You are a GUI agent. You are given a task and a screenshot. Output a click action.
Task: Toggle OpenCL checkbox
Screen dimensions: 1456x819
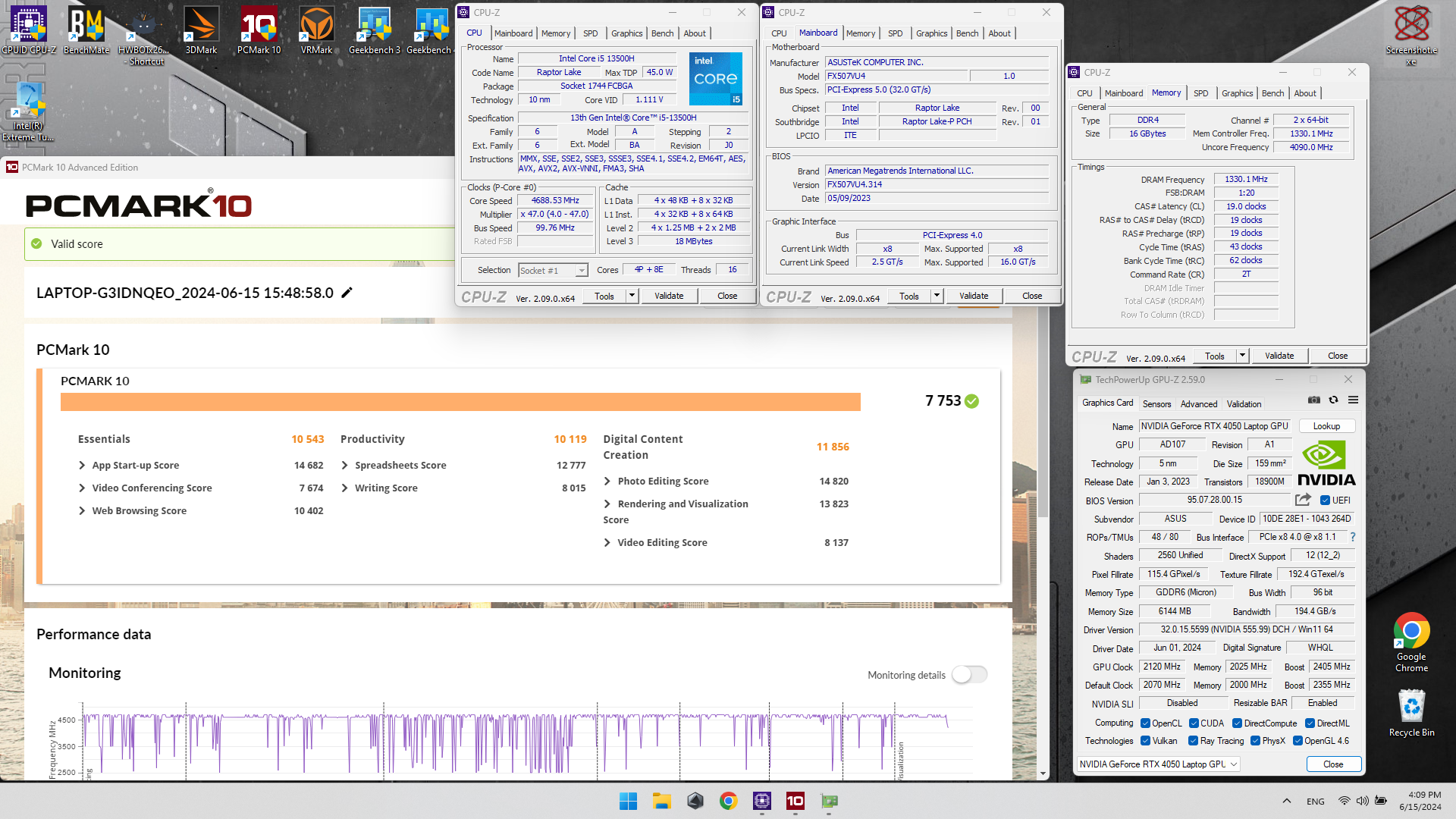point(1145,723)
